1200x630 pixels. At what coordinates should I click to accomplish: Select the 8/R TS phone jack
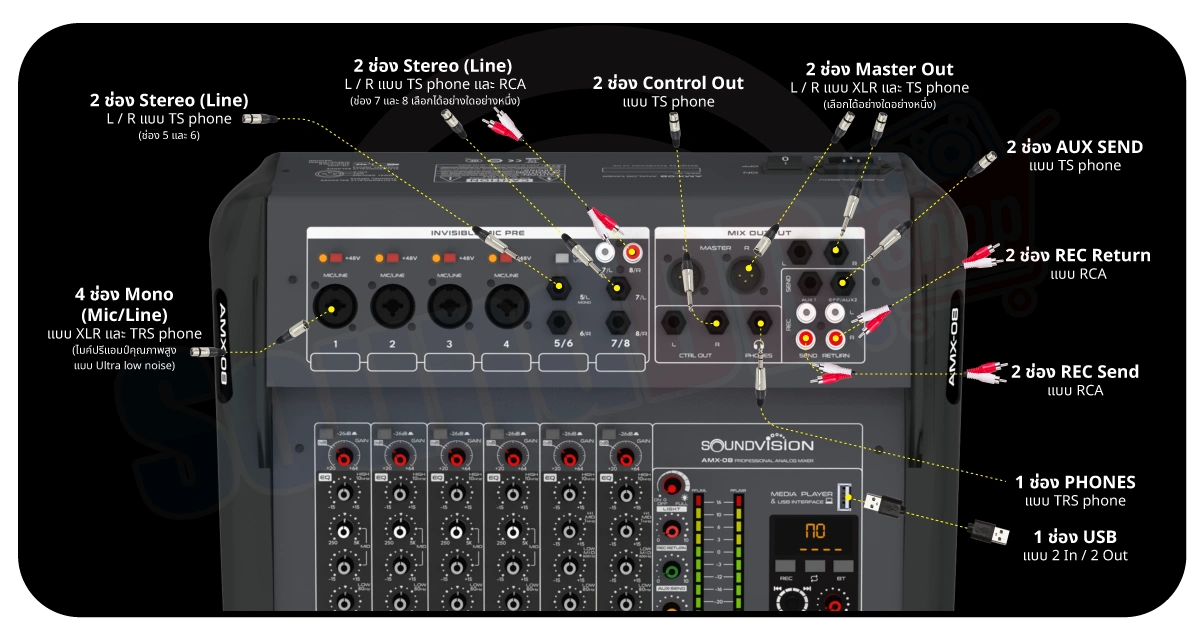[618, 323]
